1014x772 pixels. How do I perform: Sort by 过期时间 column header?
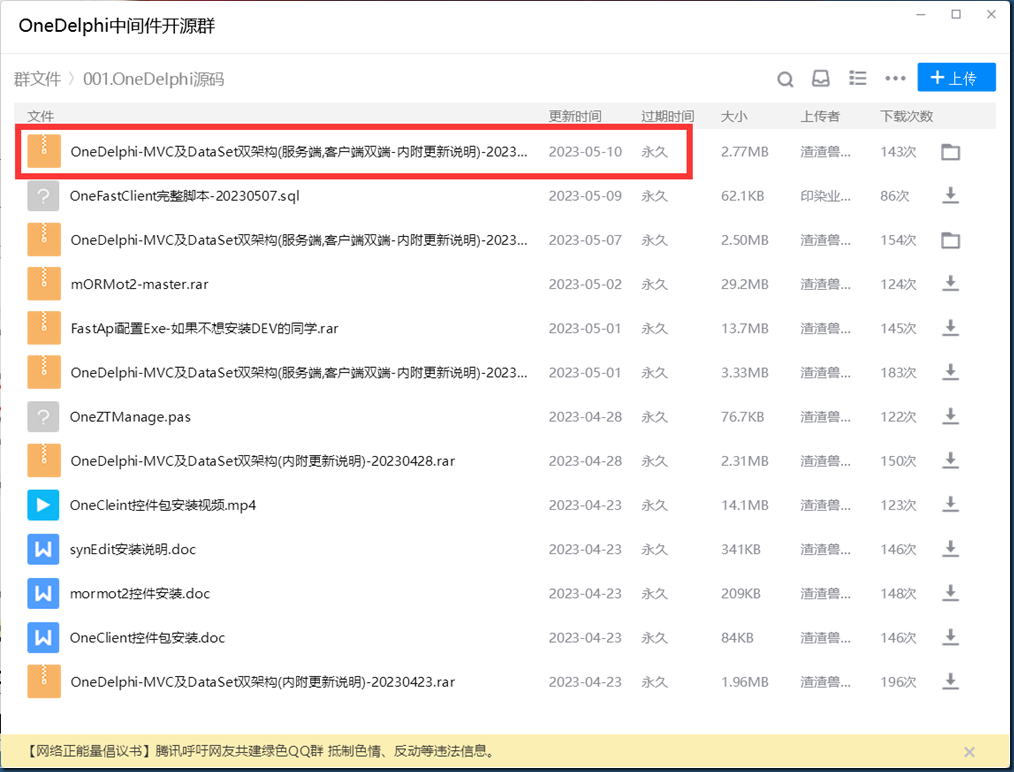click(667, 116)
